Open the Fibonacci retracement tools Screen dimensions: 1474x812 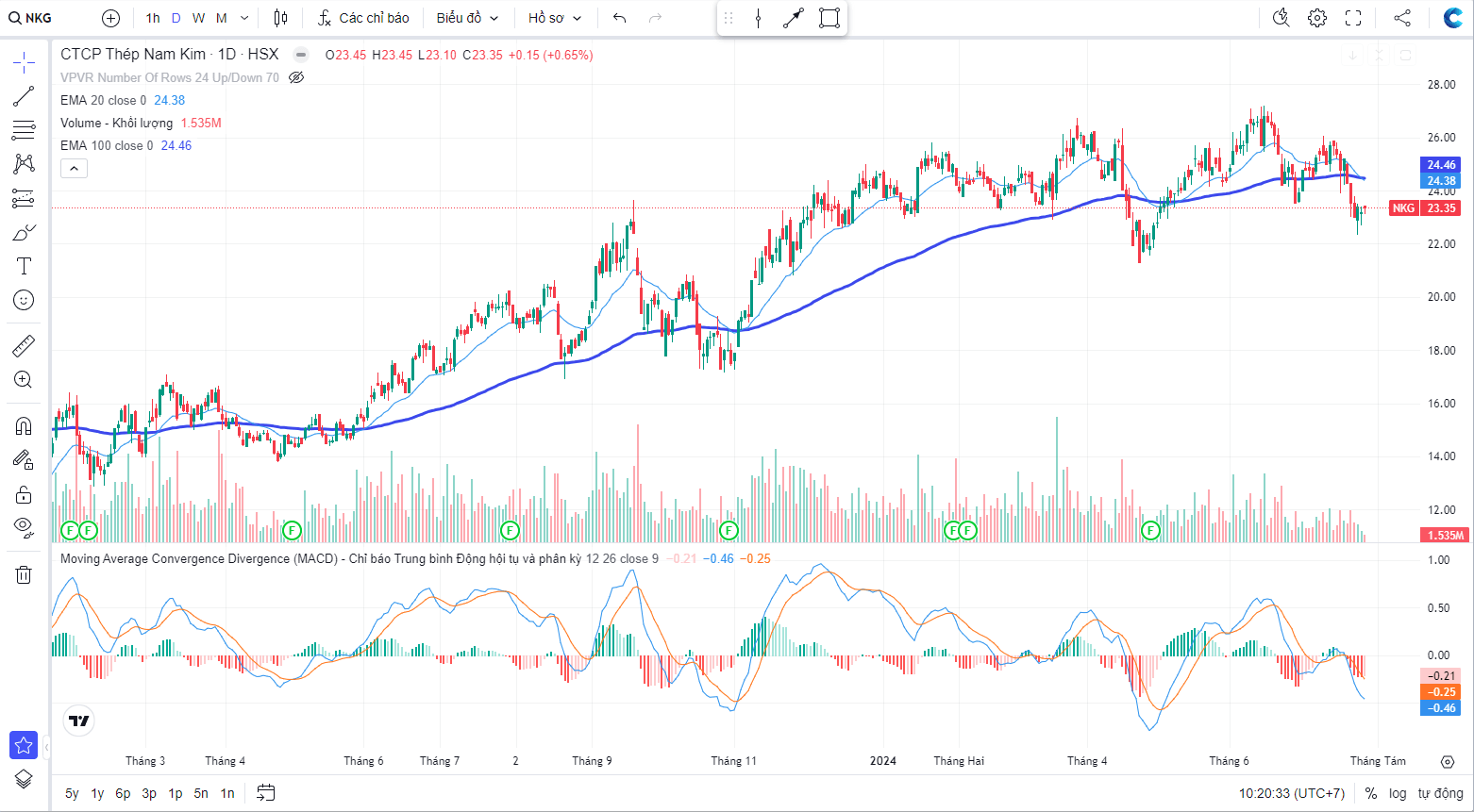(24, 130)
